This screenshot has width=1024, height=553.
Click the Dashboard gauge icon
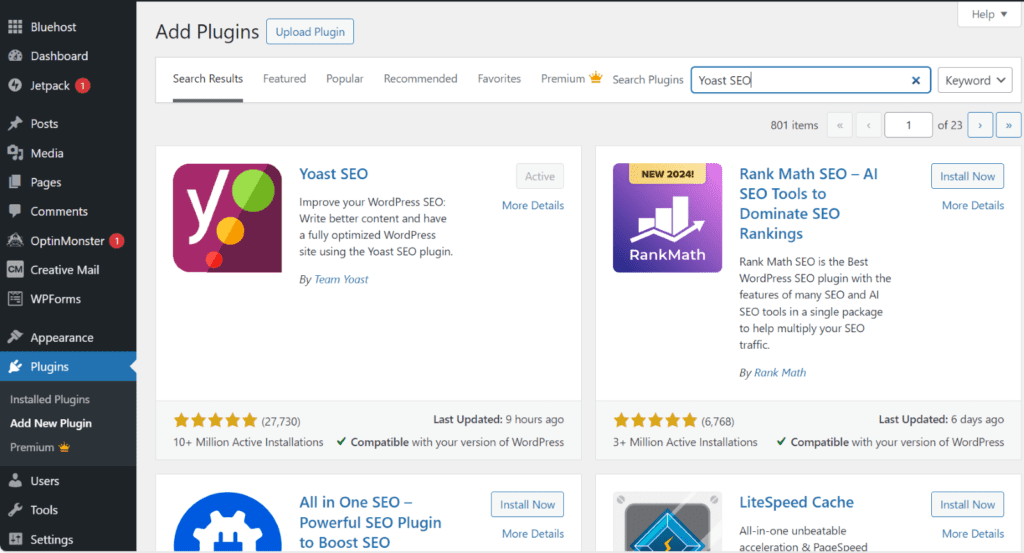[x=15, y=56]
